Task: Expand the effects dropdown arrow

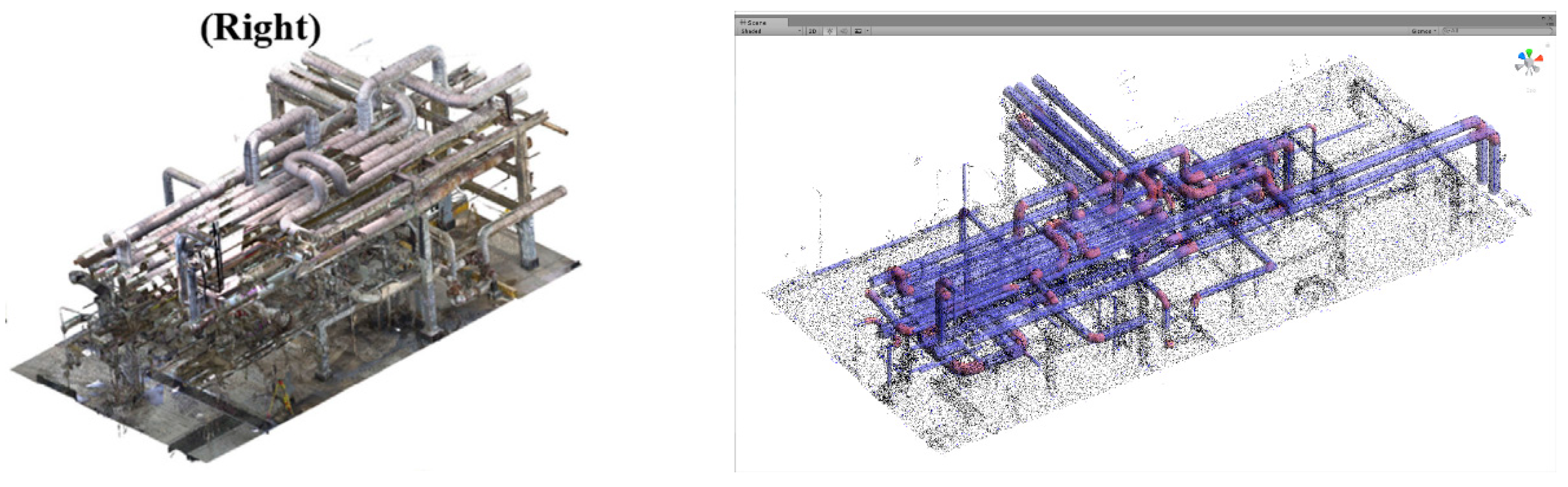Action: click(867, 31)
